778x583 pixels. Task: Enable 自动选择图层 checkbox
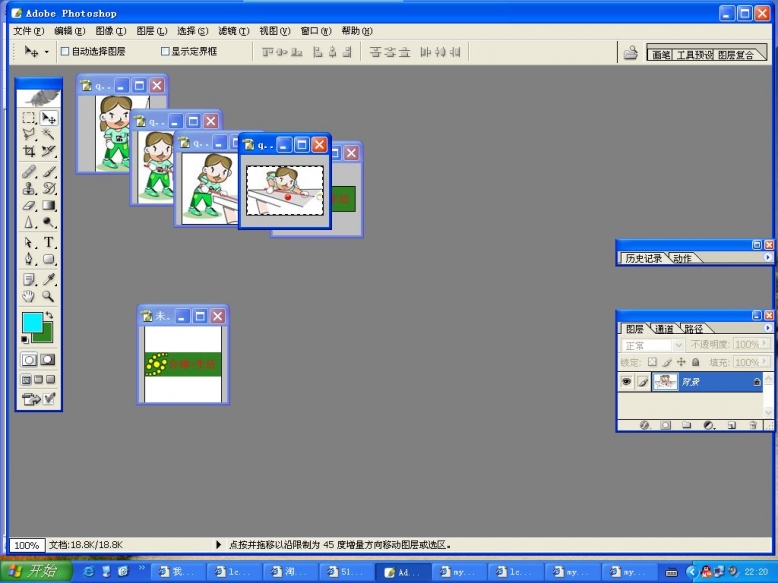point(65,51)
